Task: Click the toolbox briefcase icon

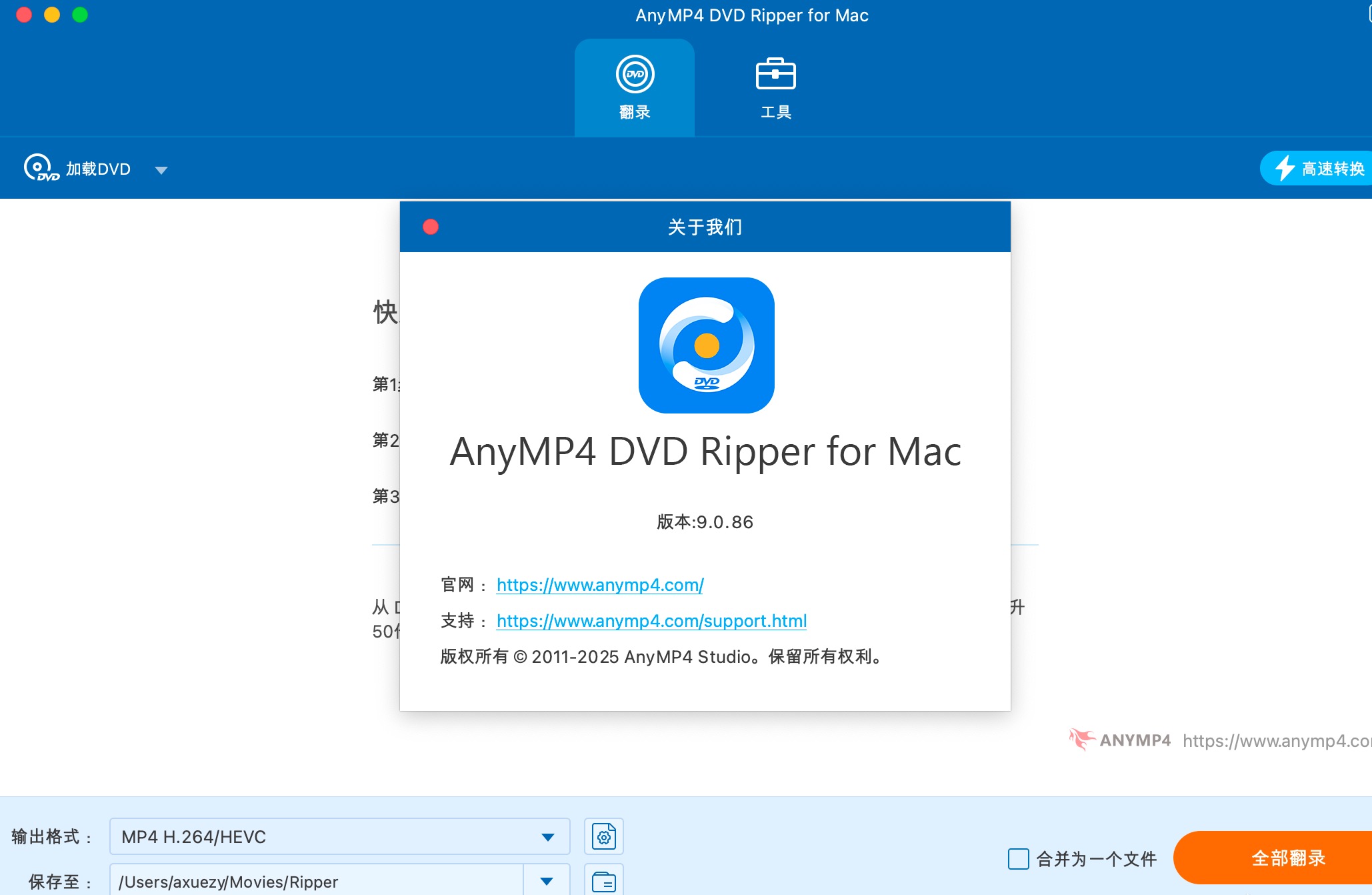Action: [x=775, y=73]
